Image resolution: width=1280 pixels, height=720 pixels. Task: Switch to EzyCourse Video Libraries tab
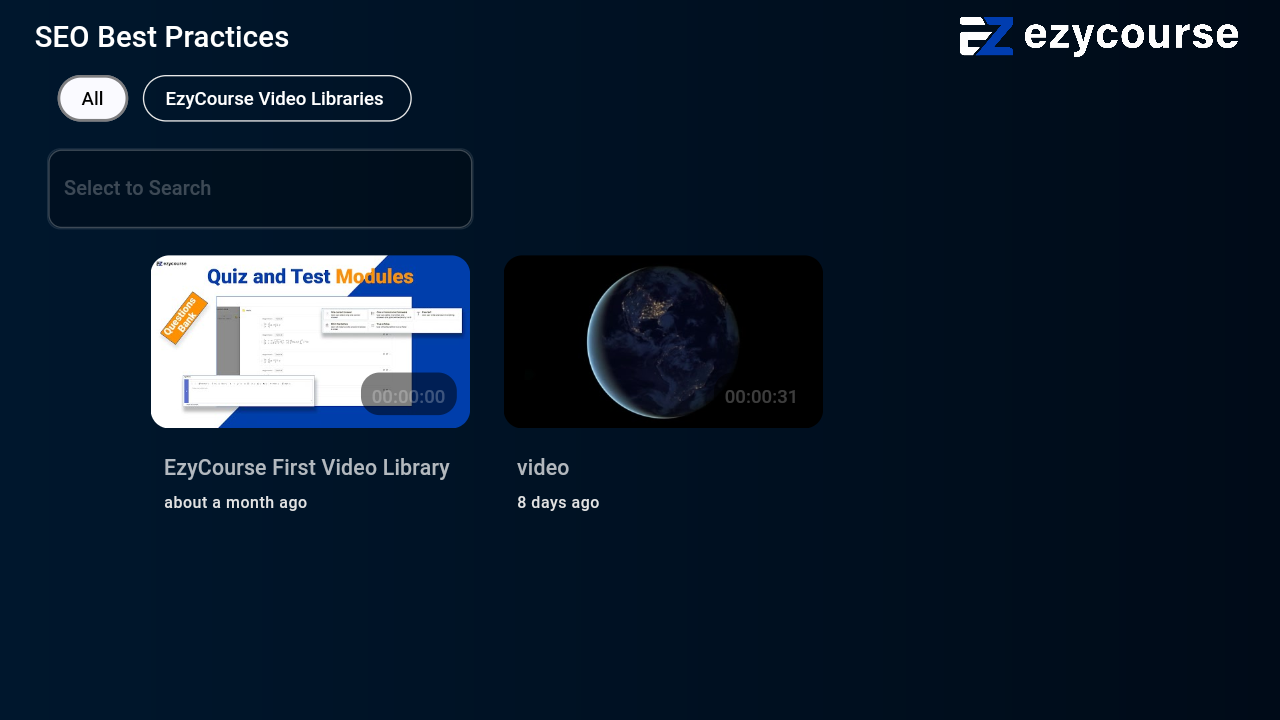(x=277, y=99)
